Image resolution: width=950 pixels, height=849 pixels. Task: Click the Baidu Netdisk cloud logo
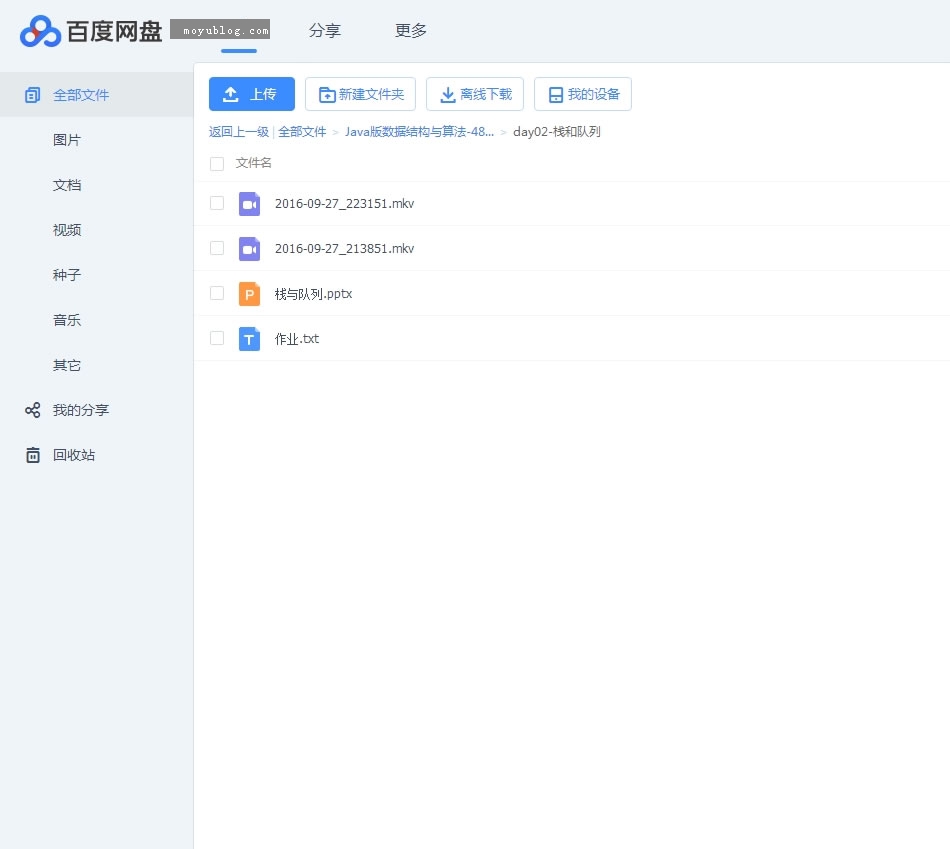click(40, 31)
